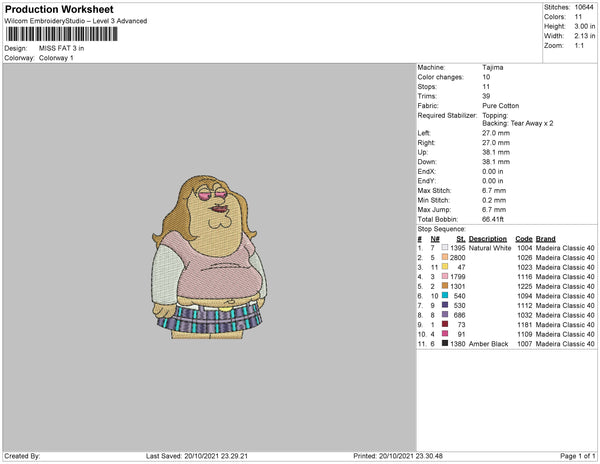Click the cyan thread swatch, code 1094
This screenshot has height=464, width=600.
pyautogui.click(x=446, y=296)
